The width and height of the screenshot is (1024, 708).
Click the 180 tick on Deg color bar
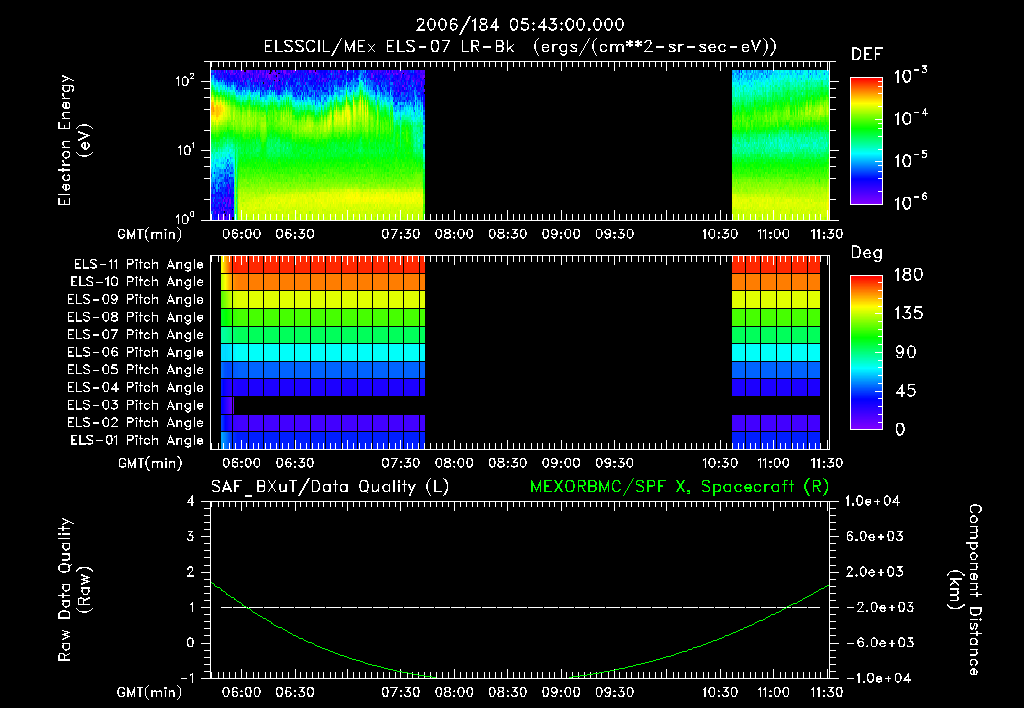[909, 275]
